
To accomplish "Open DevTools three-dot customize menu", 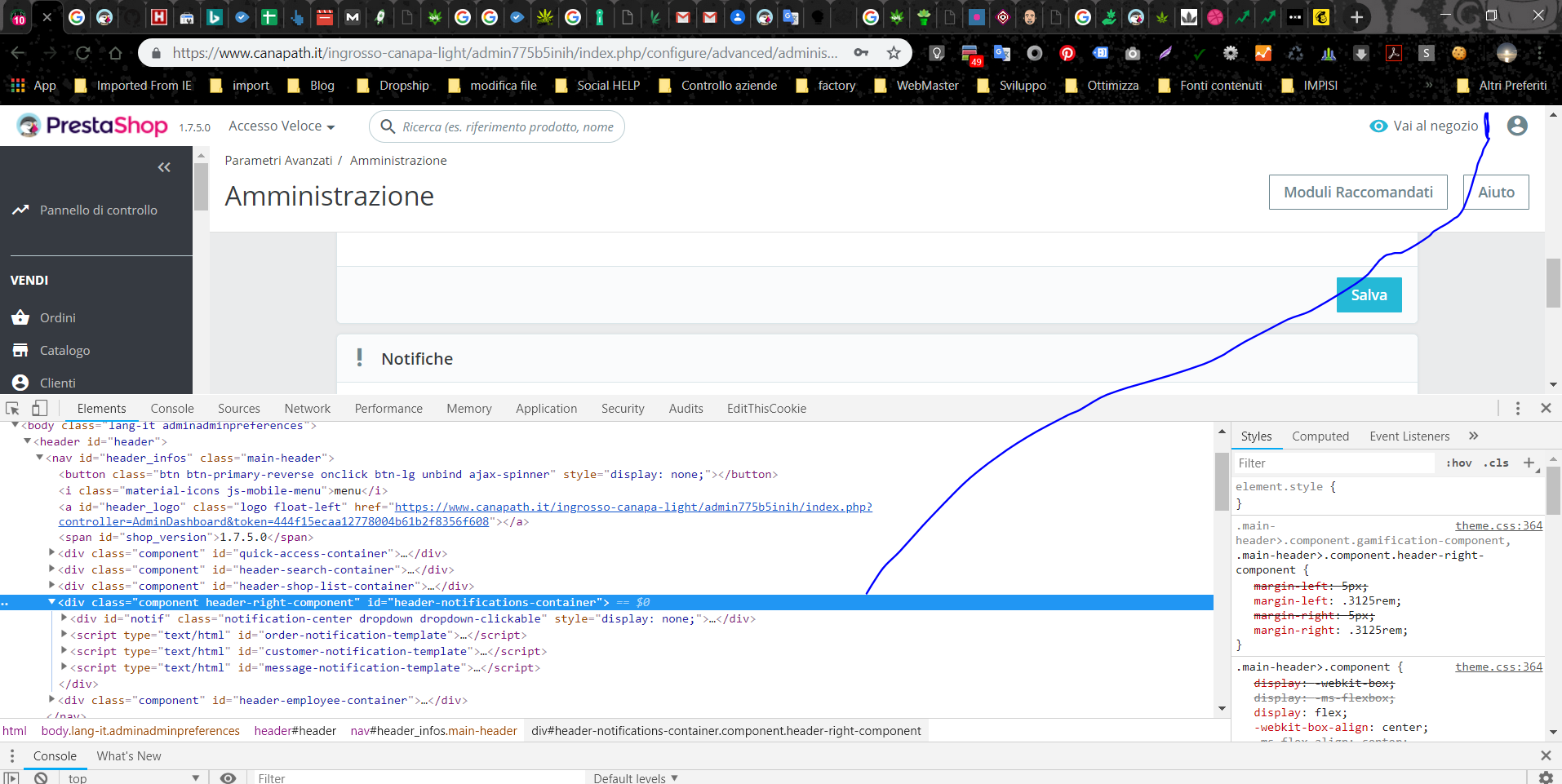I will tap(1518, 408).
